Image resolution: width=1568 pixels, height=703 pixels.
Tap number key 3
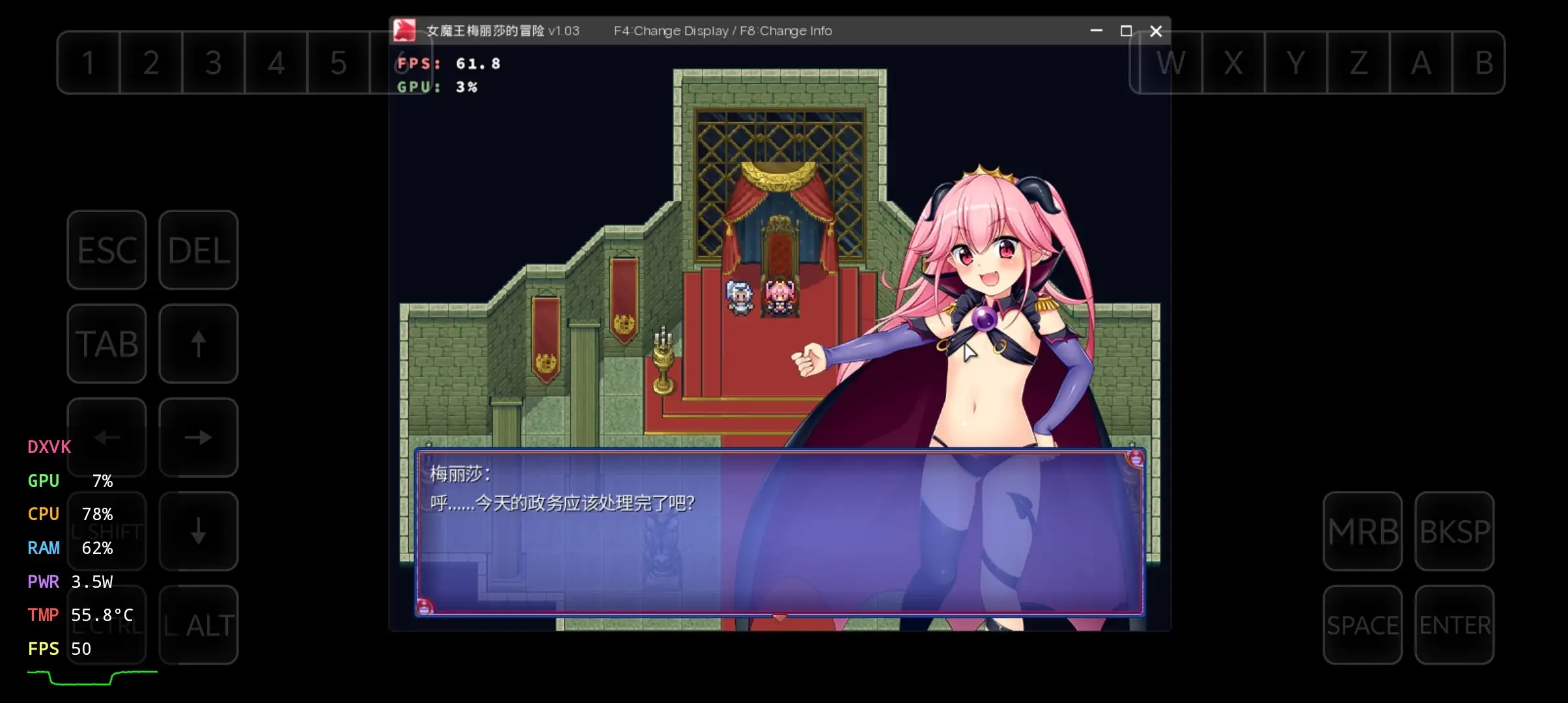coord(214,62)
